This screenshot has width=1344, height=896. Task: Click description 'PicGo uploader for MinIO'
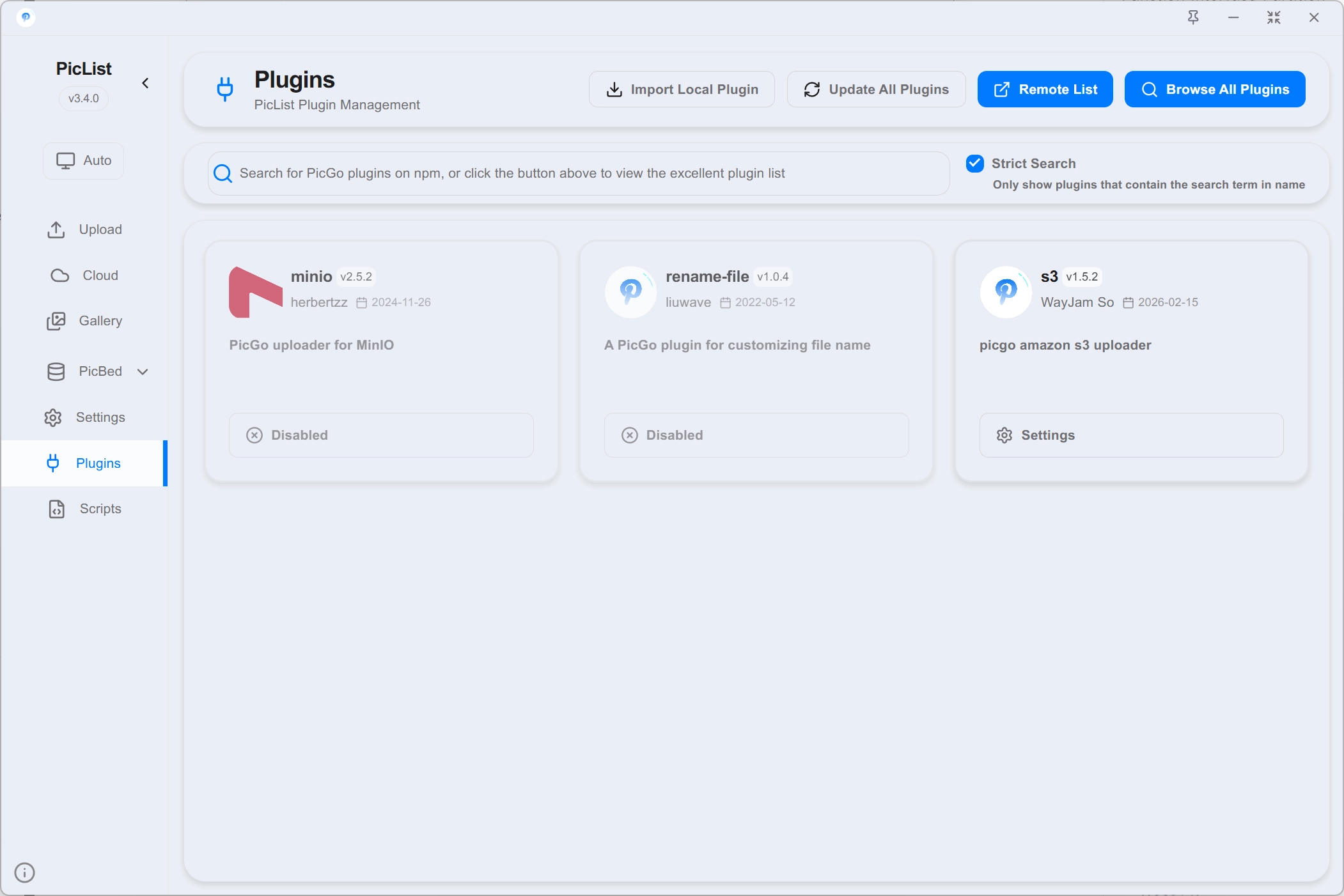(x=311, y=345)
